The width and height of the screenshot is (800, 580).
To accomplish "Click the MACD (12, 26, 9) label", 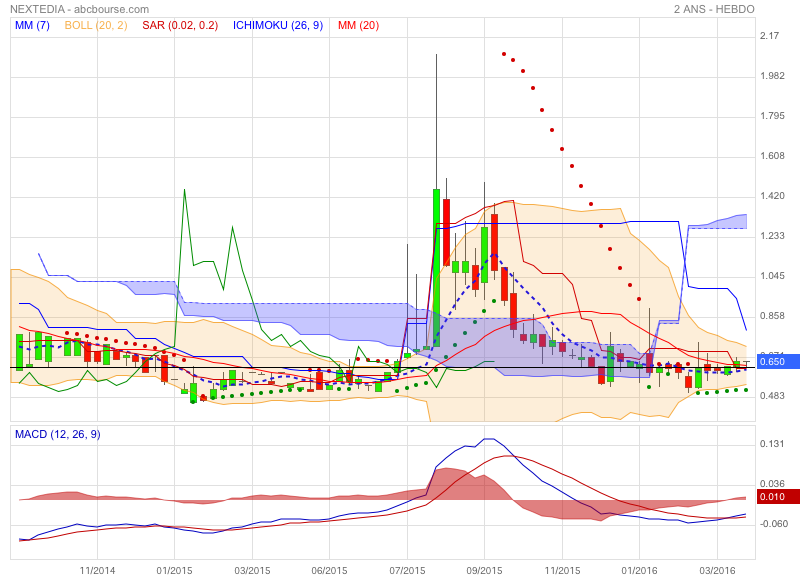I will pos(58,434).
